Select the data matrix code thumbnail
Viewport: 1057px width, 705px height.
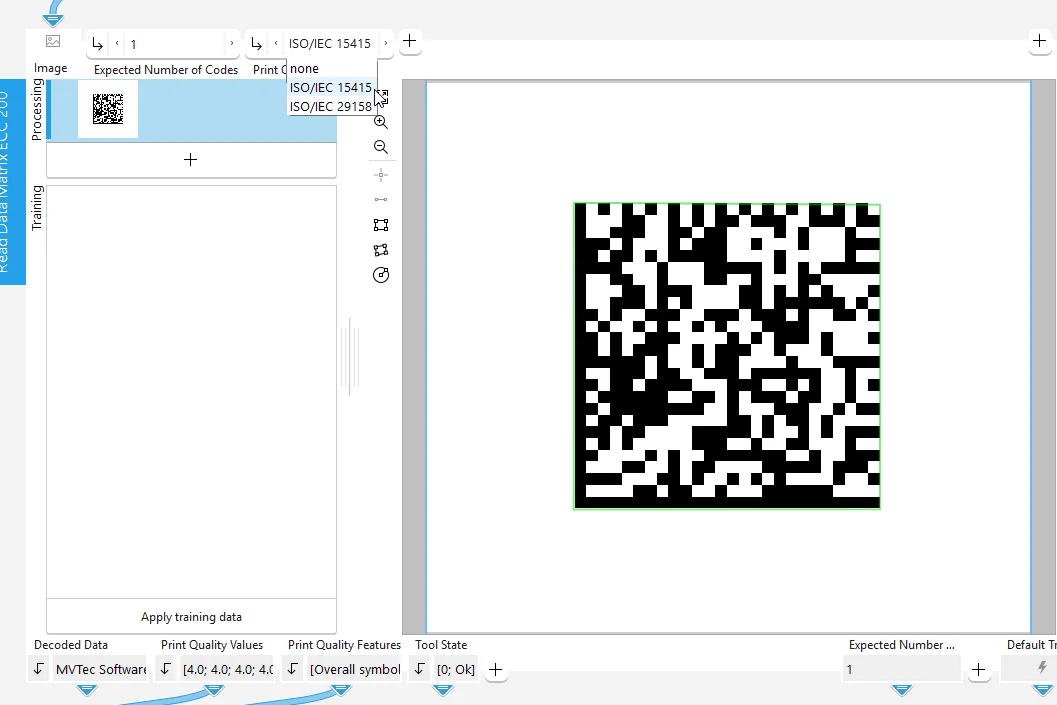[108, 109]
